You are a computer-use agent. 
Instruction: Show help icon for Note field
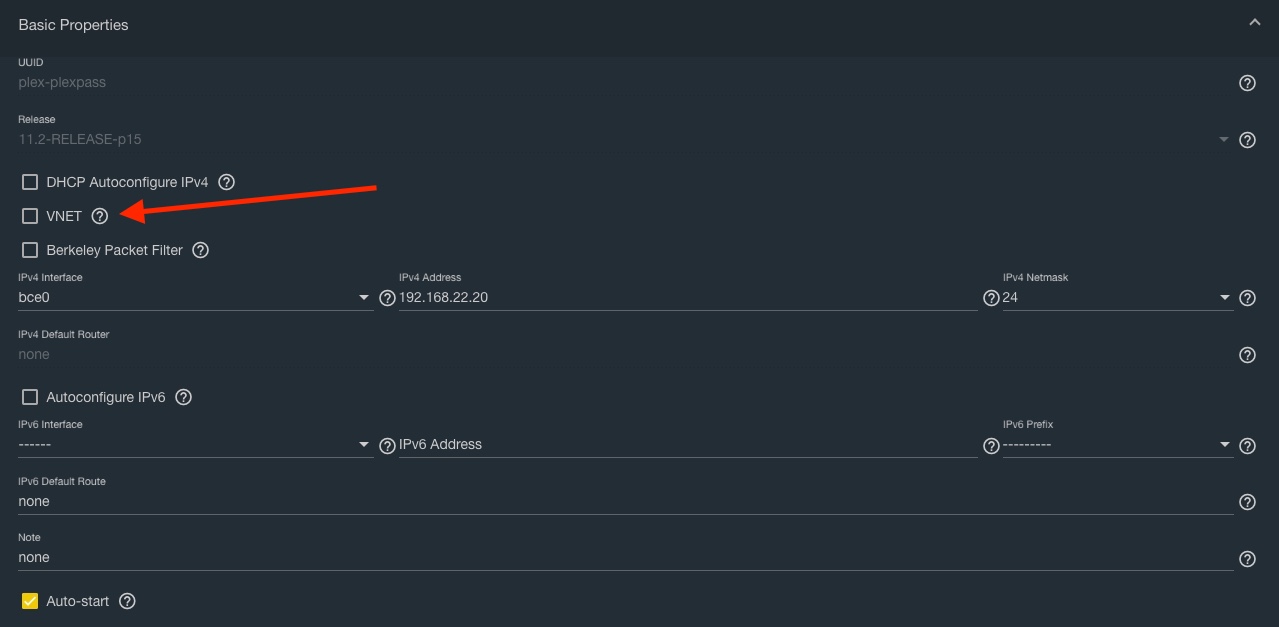coord(1247,559)
